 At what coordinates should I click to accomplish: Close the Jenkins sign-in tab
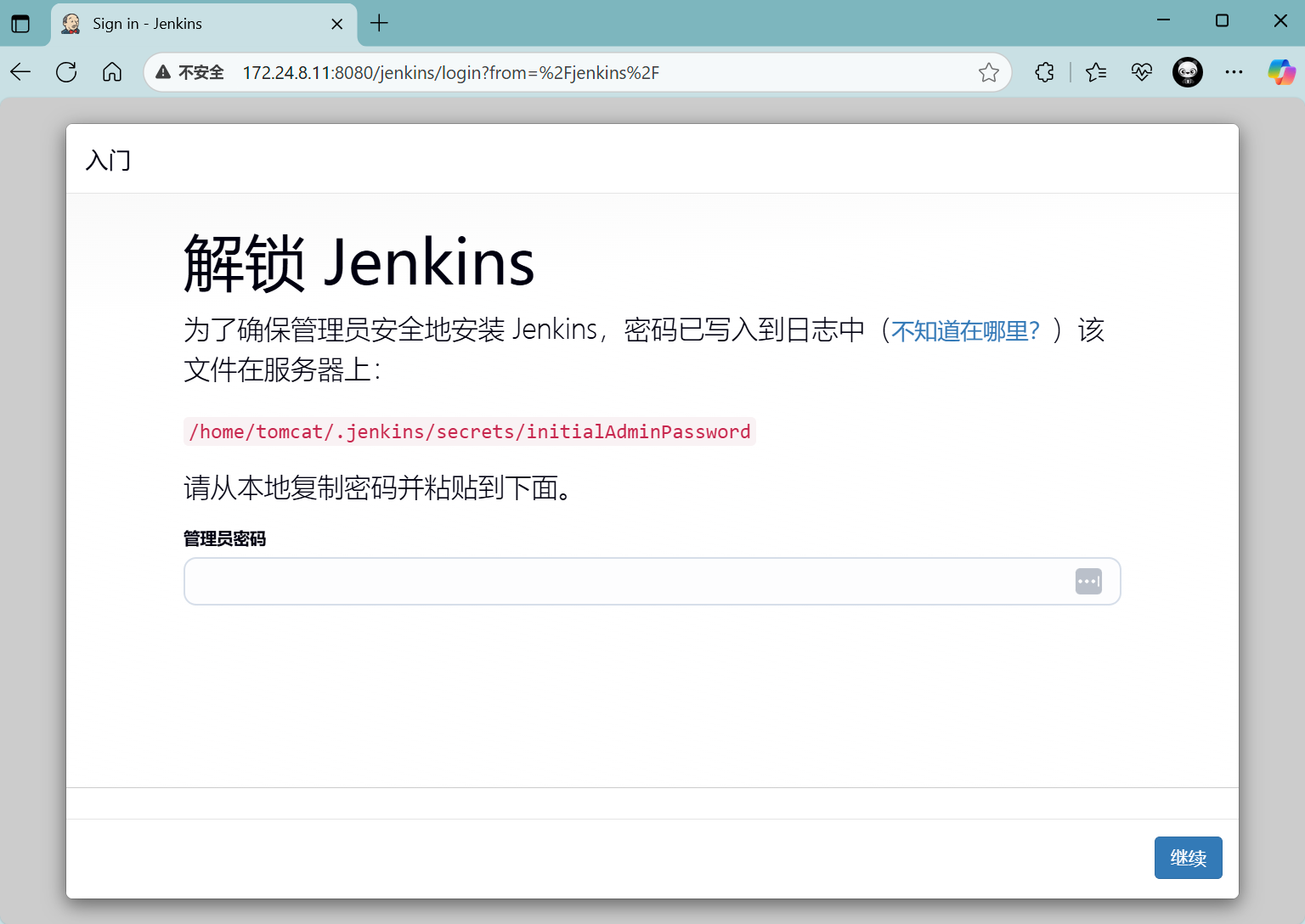pos(337,24)
